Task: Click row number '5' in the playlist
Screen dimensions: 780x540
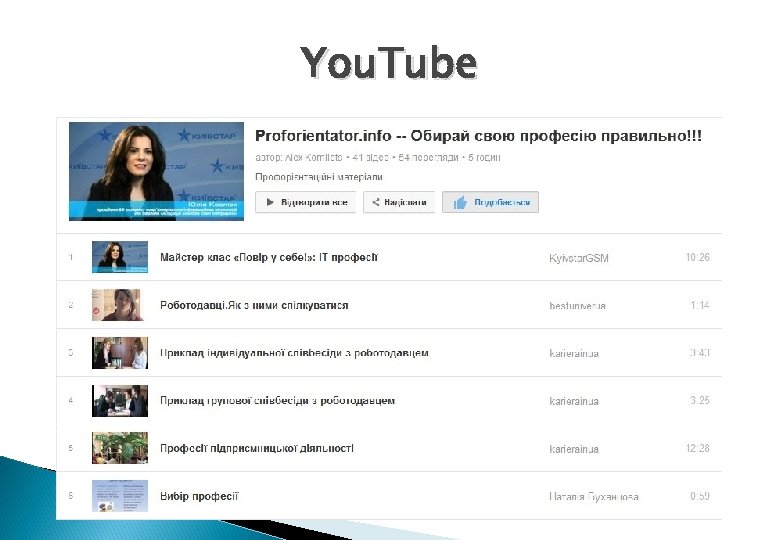Action: 71,448
